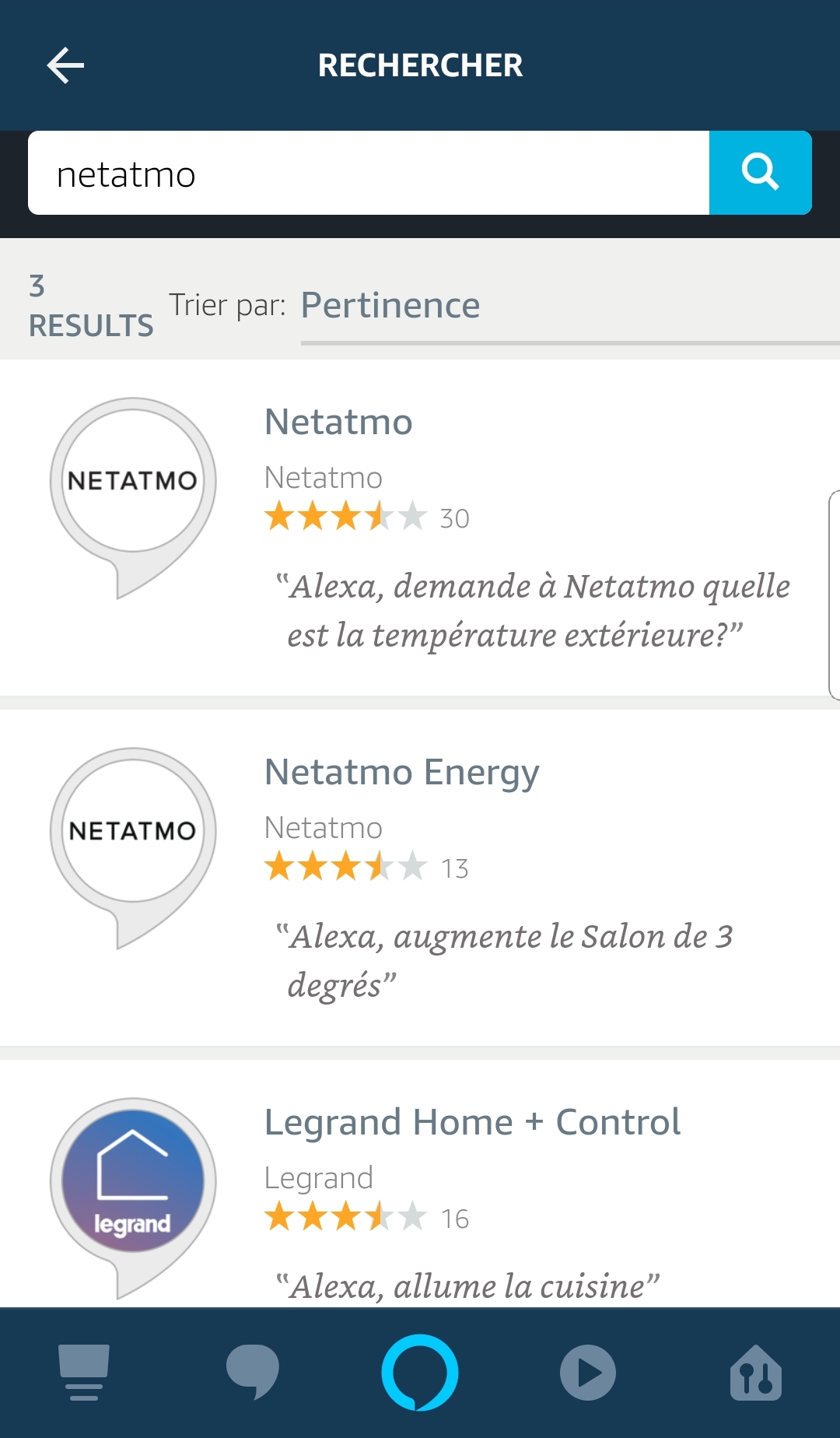The height and width of the screenshot is (1438, 840).
Task: Tap the 'température extérieure' example phrase
Action: (x=534, y=610)
